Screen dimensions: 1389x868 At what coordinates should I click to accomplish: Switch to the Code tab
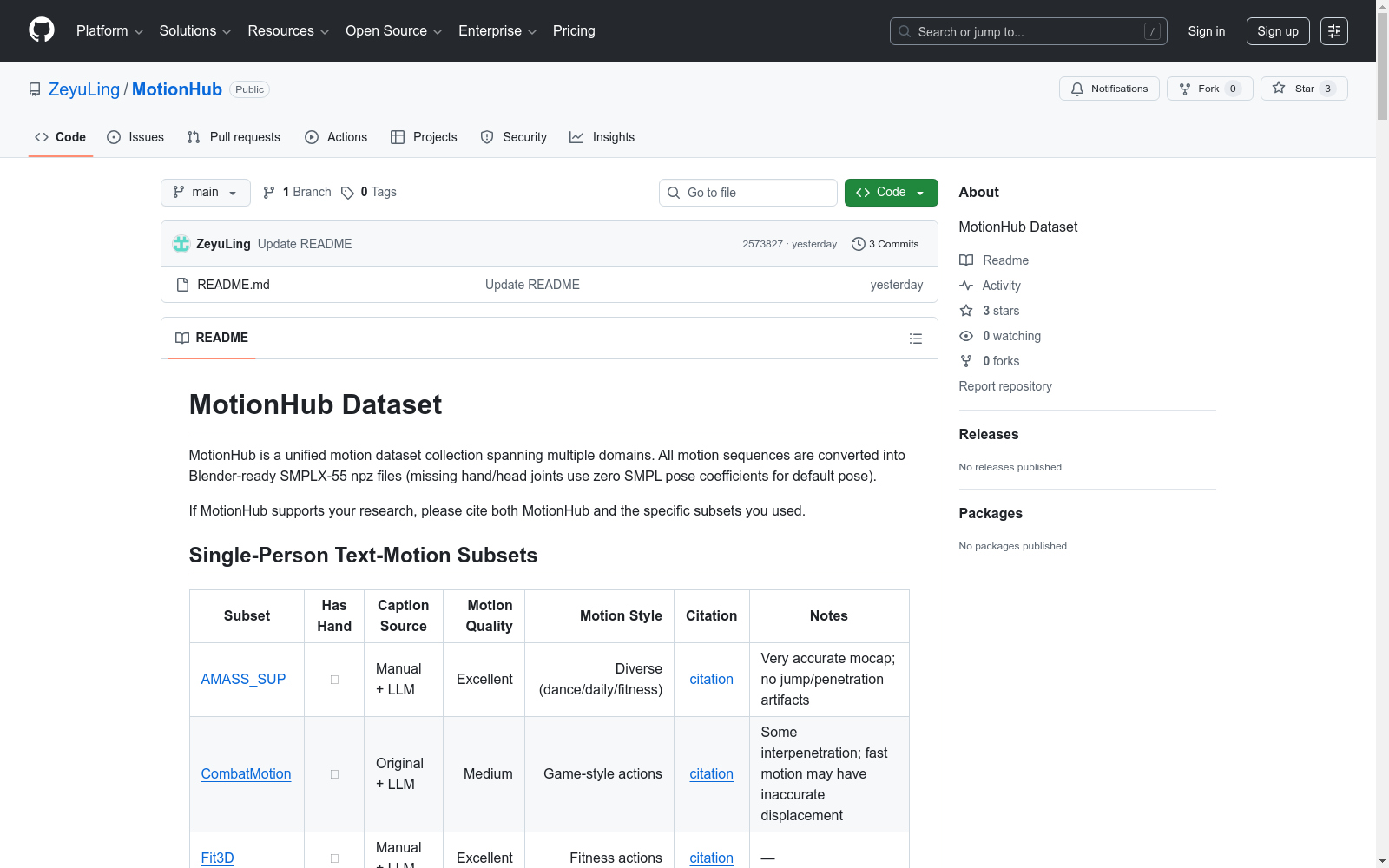[x=61, y=137]
